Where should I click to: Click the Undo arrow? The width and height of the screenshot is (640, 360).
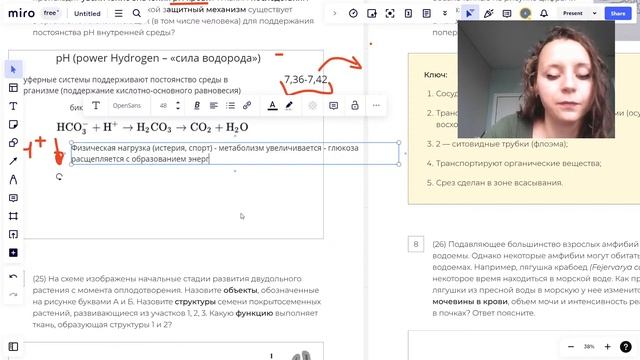(x=13, y=276)
